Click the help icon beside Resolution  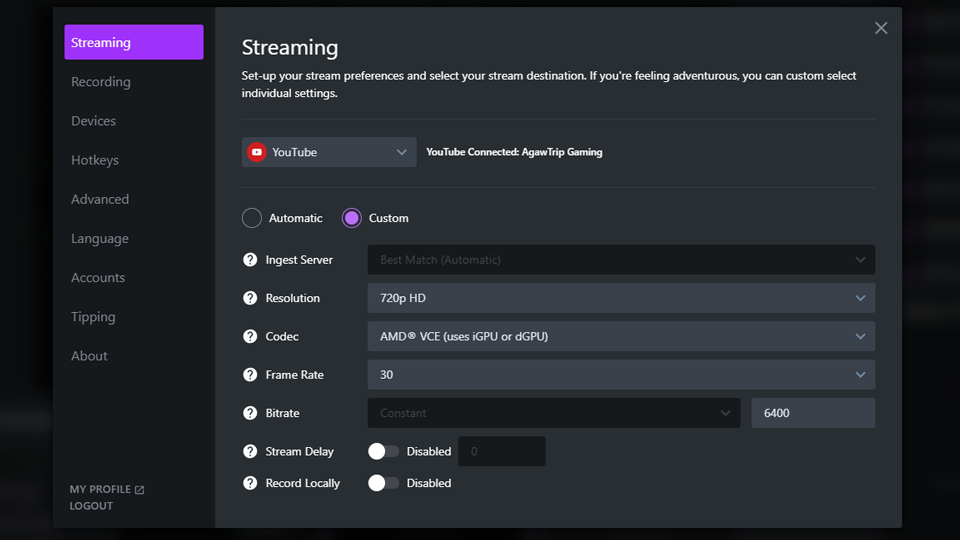click(250, 298)
